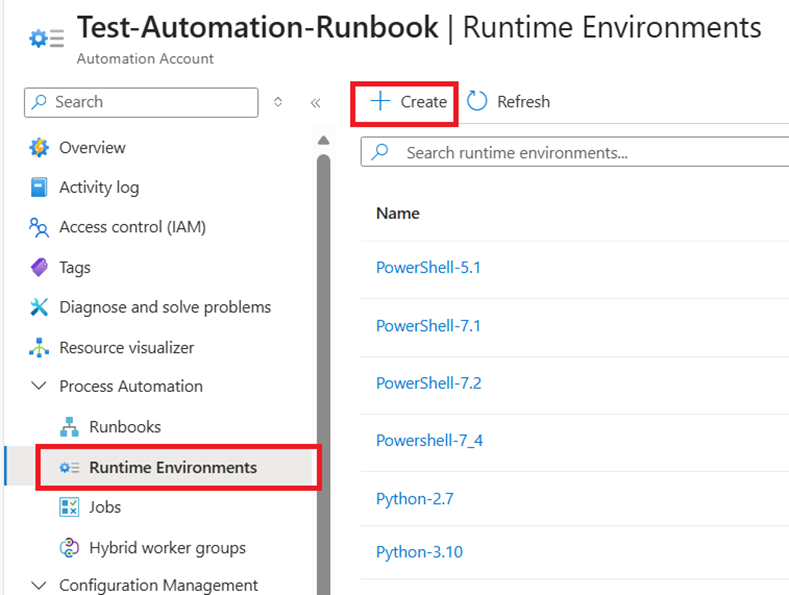The height and width of the screenshot is (595, 789).
Task: Click the Resource visualizer hierarchy icon
Action: 39,348
